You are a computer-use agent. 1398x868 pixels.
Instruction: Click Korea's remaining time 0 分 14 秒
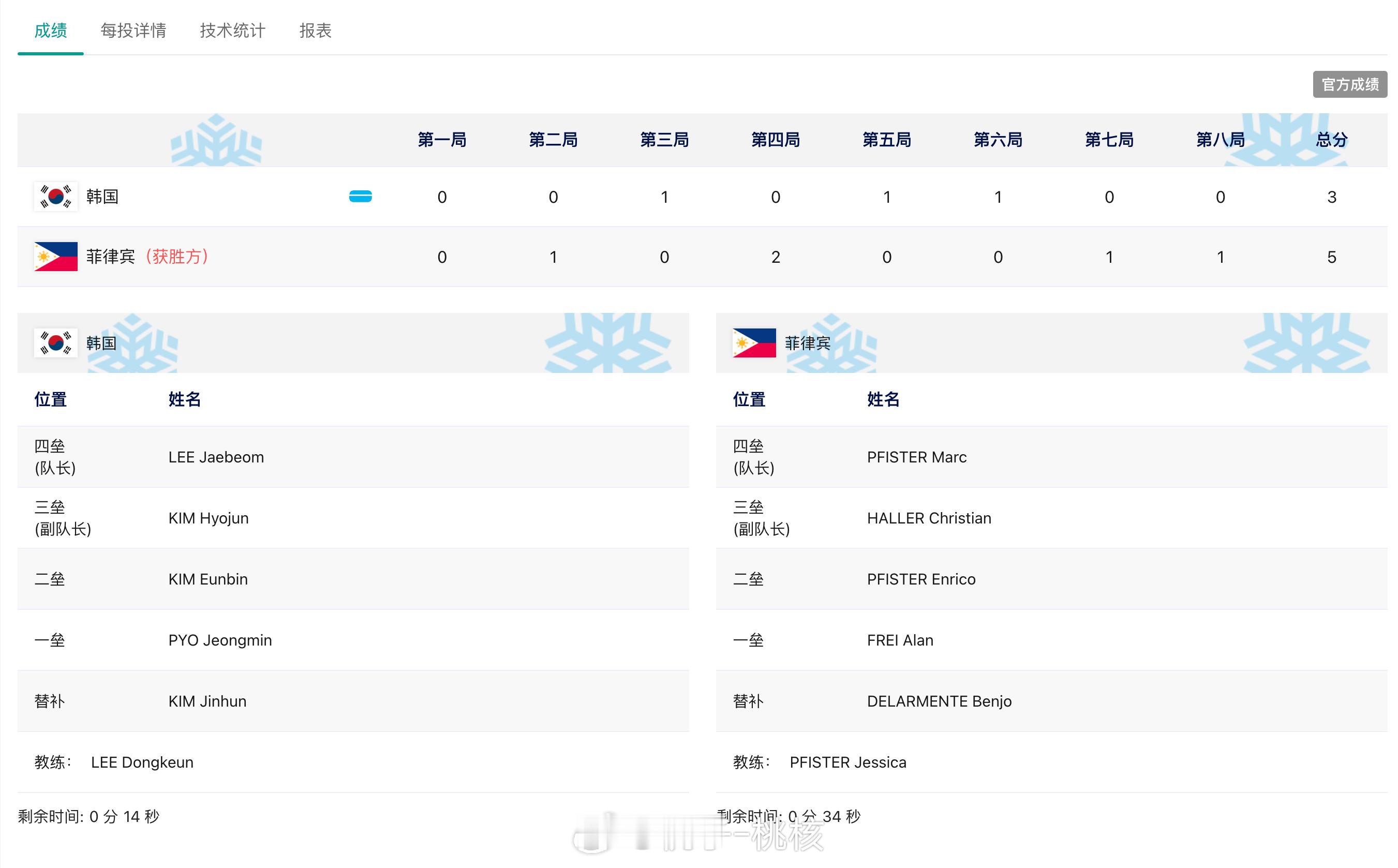125,816
